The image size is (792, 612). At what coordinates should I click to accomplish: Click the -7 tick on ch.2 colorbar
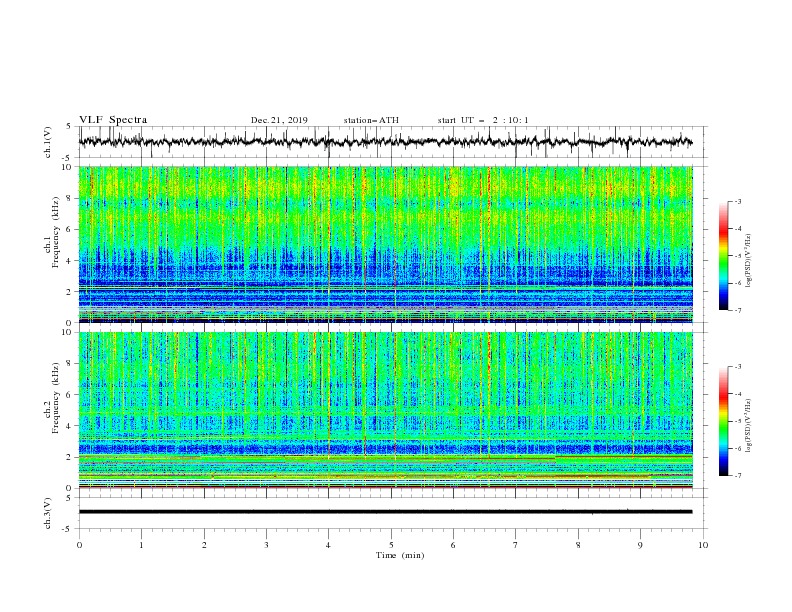(x=737, y=475)
